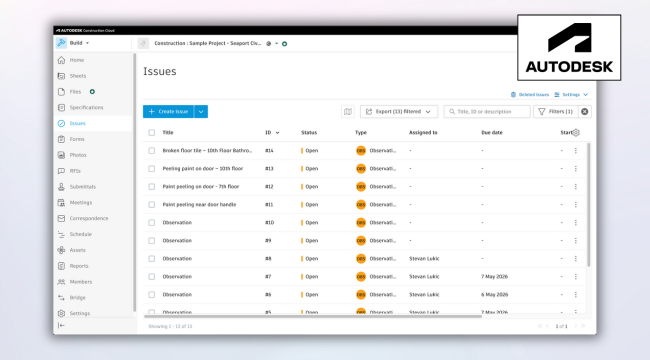Select Issues in the sidebar
The width and height of the screenshot is (650, 360).
pyautogui.click(x=78, y=123)
